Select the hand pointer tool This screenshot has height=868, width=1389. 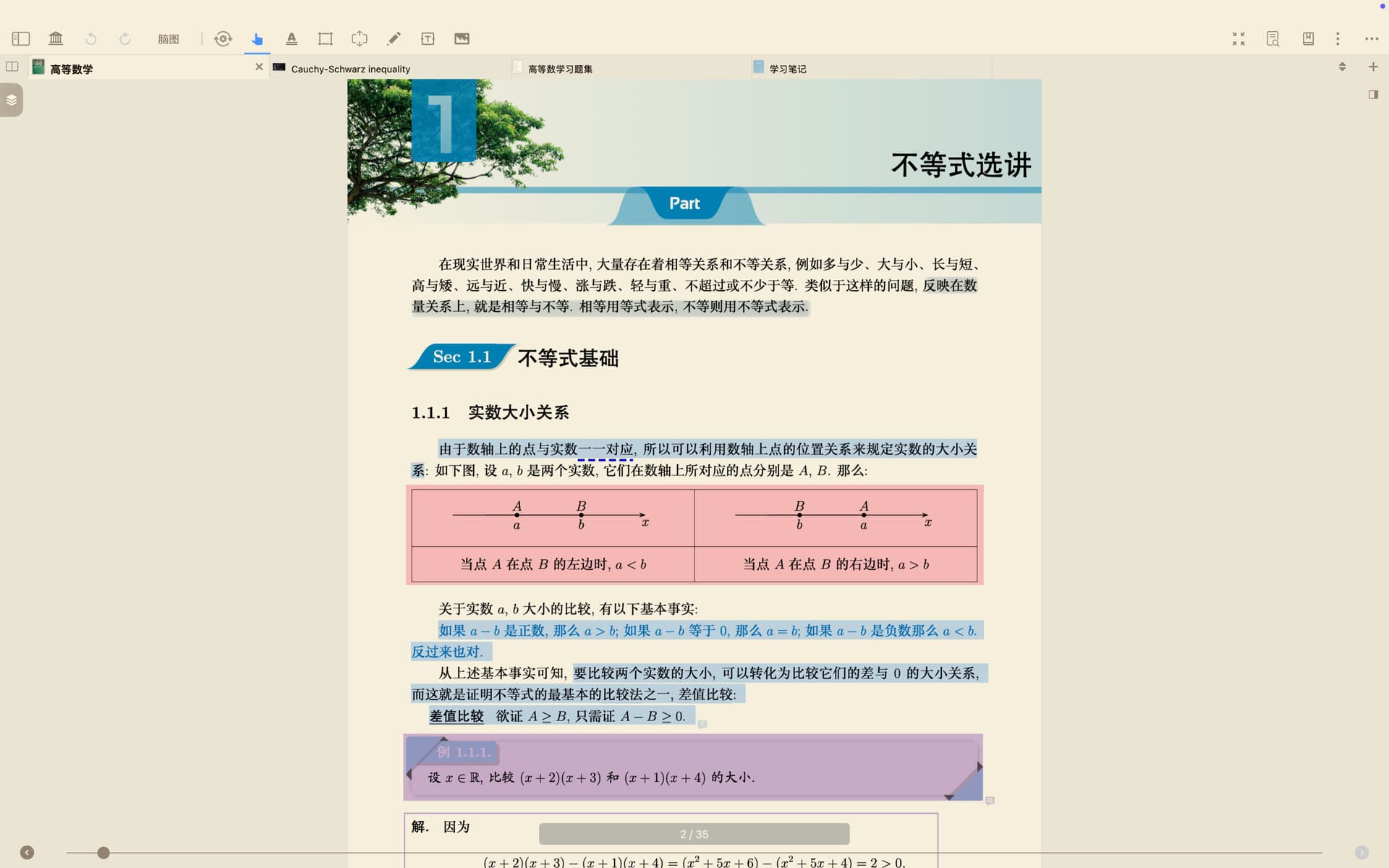pos(257,38)
